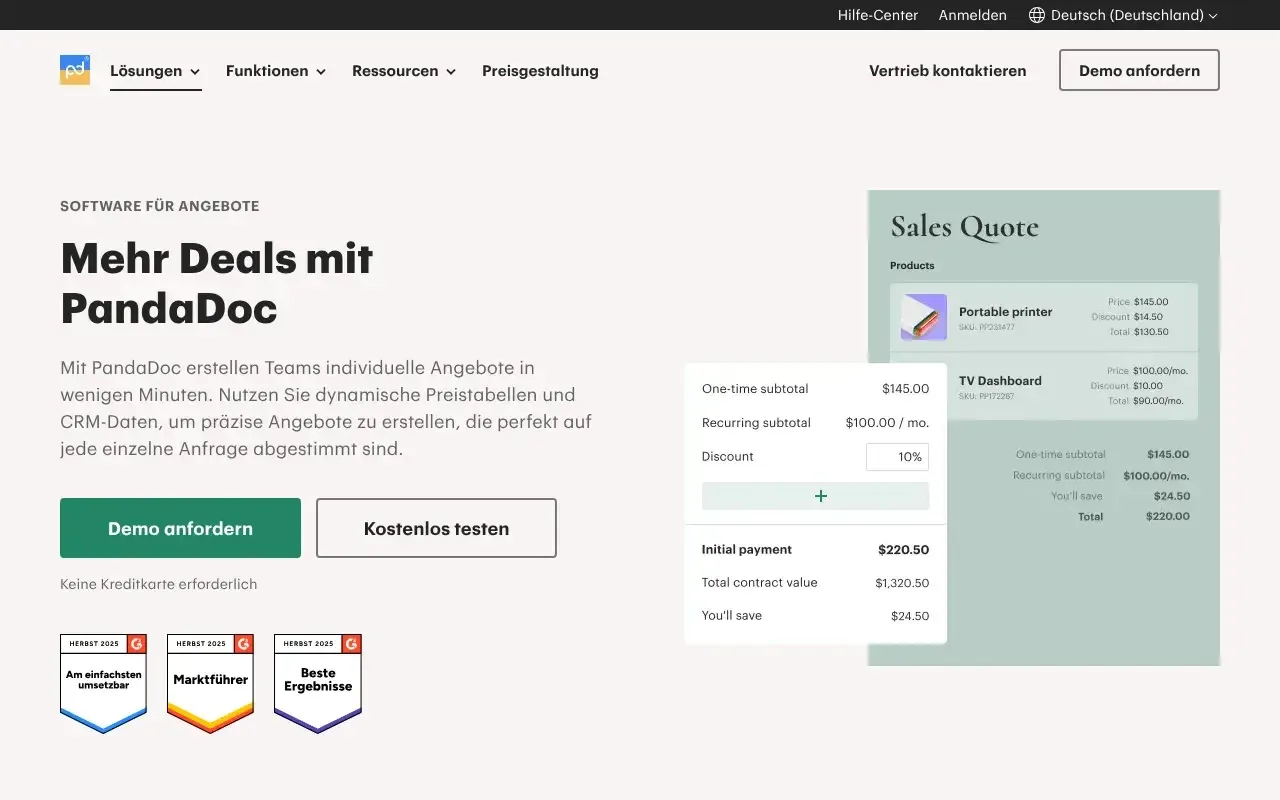
Task: Select Vertrieb kontaktieren in the navbar
Action: pyautogui.click(x=947, y=71)
